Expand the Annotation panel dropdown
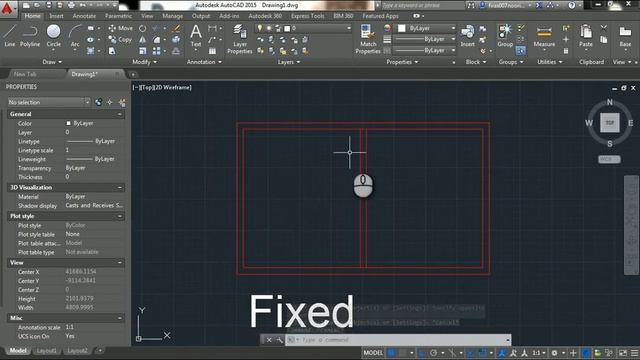Screen dimensions: 640x360 point(204,62)
